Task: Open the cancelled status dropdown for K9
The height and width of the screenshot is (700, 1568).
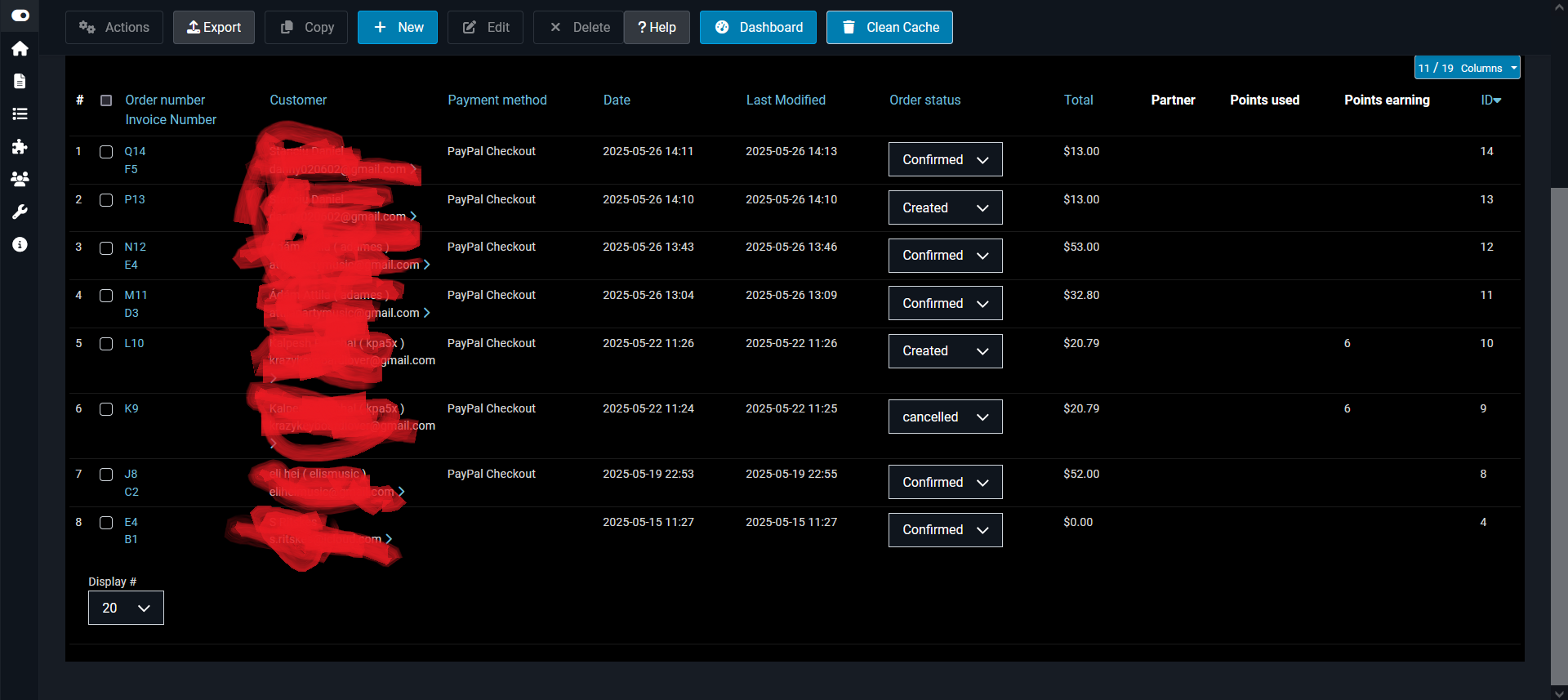Action: point(945,417)
